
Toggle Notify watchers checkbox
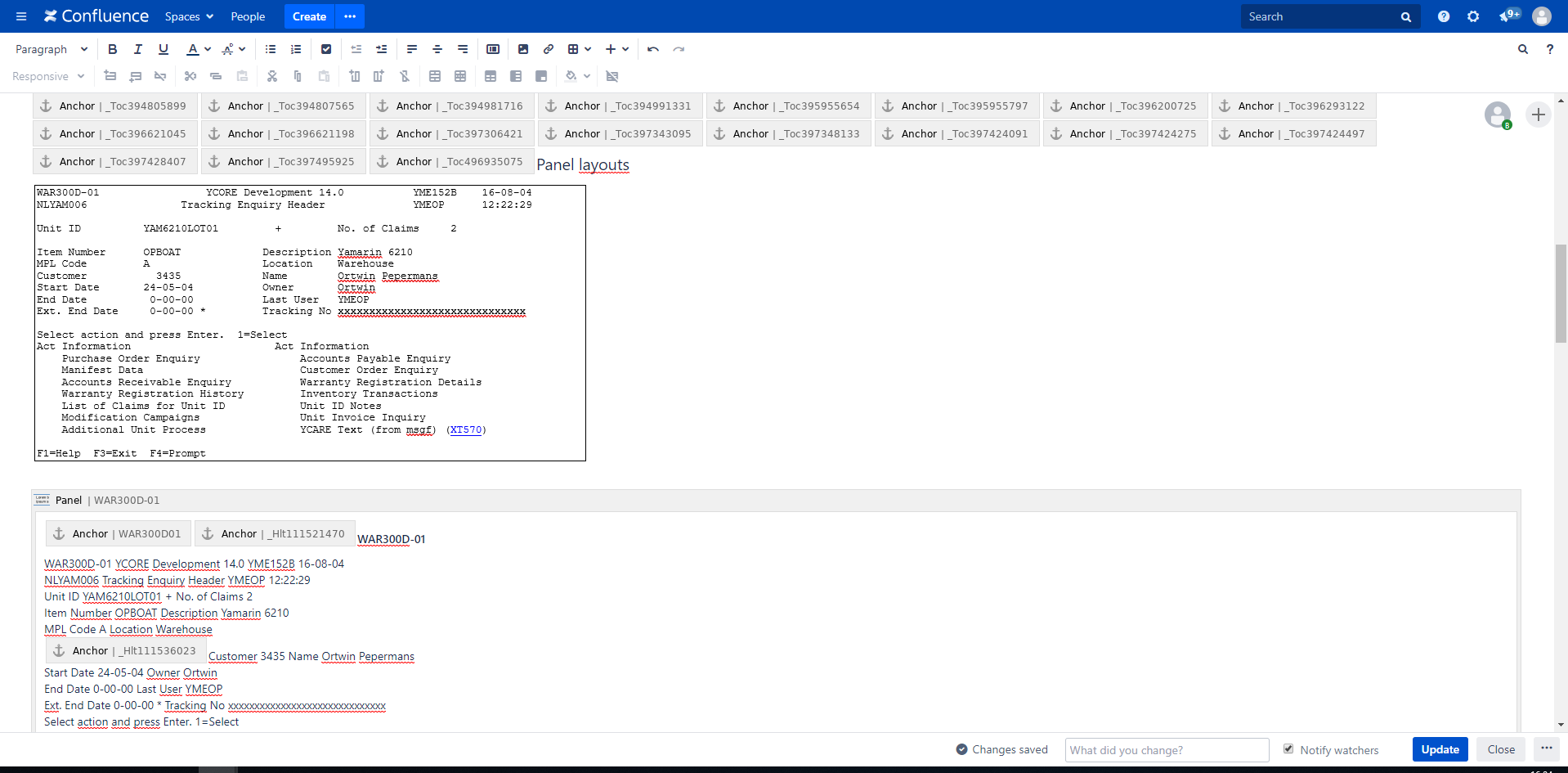pyautogui.click(x=1288, y=749)
